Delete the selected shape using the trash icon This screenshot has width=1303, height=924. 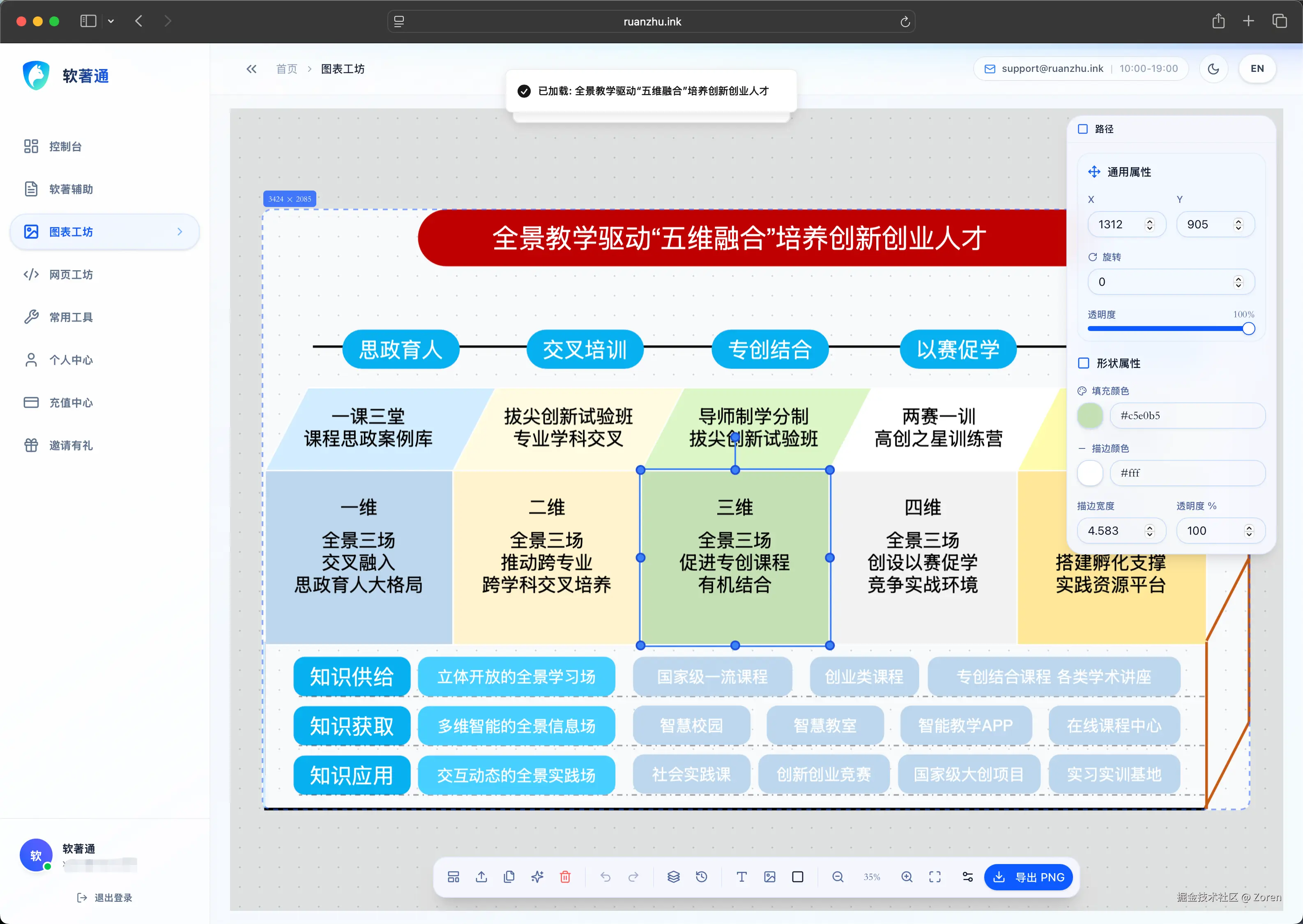tap(566, 877)
